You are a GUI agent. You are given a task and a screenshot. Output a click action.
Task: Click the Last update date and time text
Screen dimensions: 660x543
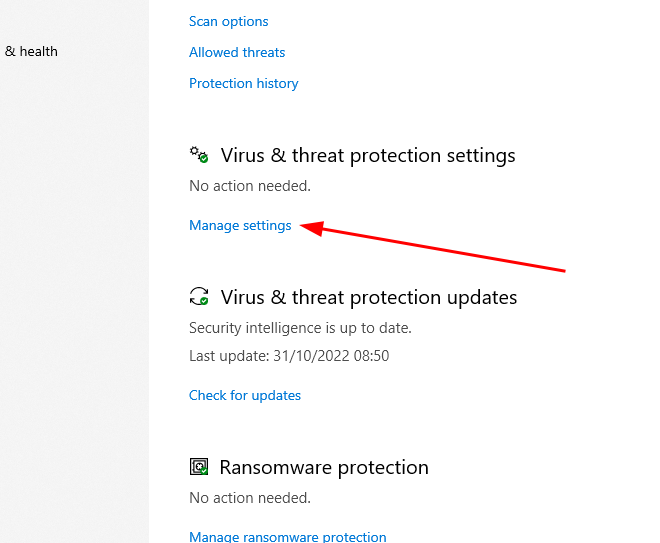coord(288,355)
